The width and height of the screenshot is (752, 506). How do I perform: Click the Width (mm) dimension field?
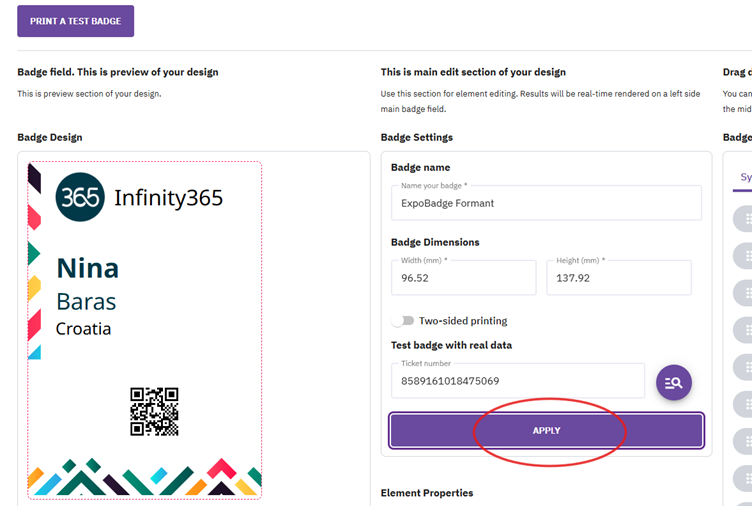463,278
